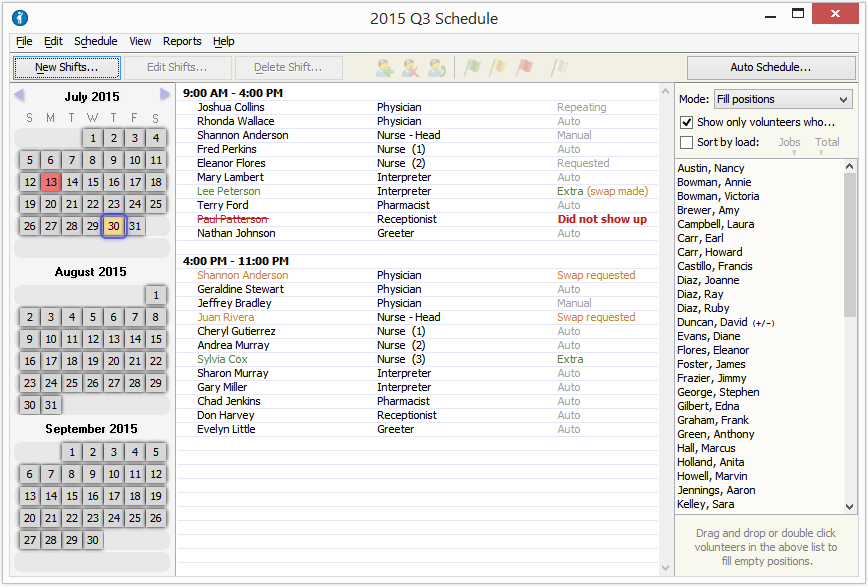
Task: Open the Mode dropdown showing Fill positions
Action: pos(783,99)
